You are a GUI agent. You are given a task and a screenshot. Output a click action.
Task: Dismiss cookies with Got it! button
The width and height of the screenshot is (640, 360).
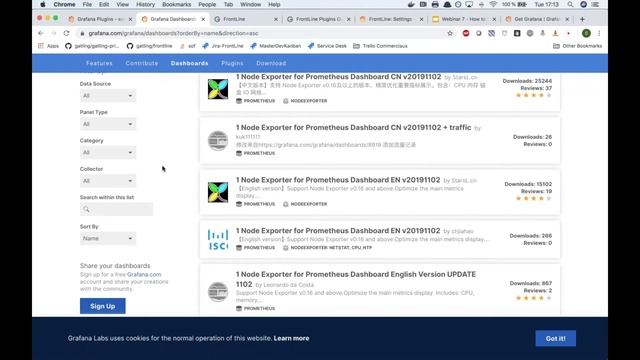pos(556,338)
